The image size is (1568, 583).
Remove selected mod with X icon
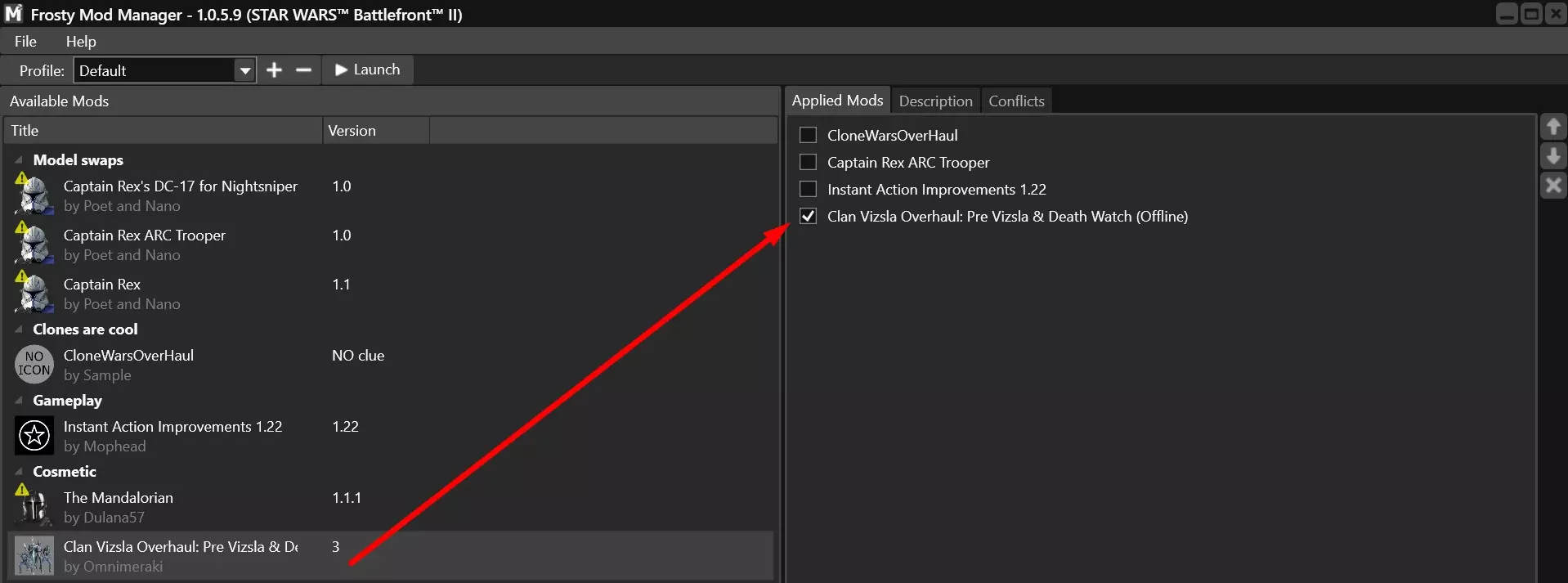pos(1553,186)
